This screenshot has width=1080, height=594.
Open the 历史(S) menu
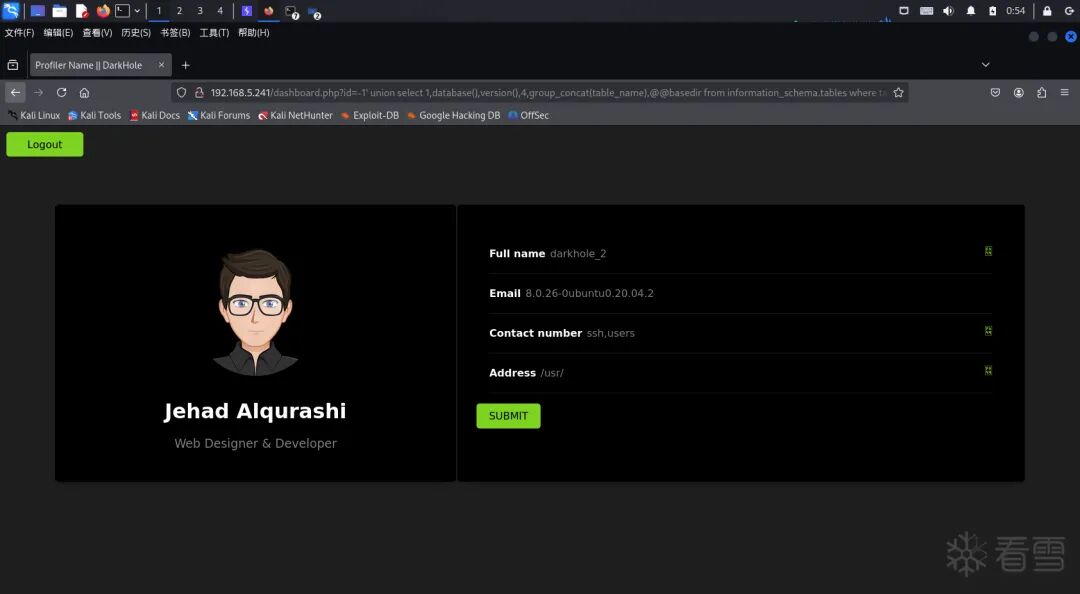[x=136, y=32]
